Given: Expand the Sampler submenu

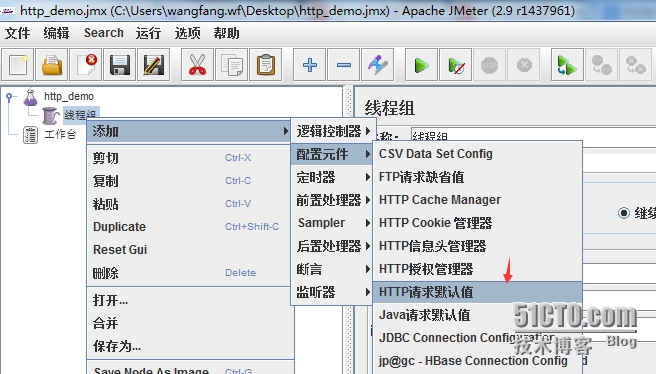Looking at the screenshot, I should (331, 223).
